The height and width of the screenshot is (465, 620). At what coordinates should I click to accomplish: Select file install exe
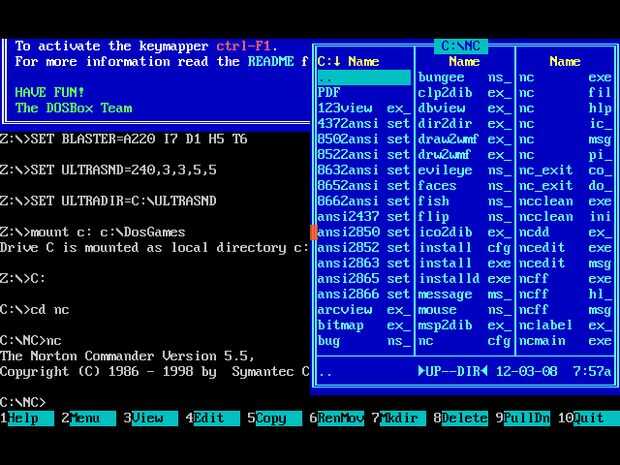465,263
